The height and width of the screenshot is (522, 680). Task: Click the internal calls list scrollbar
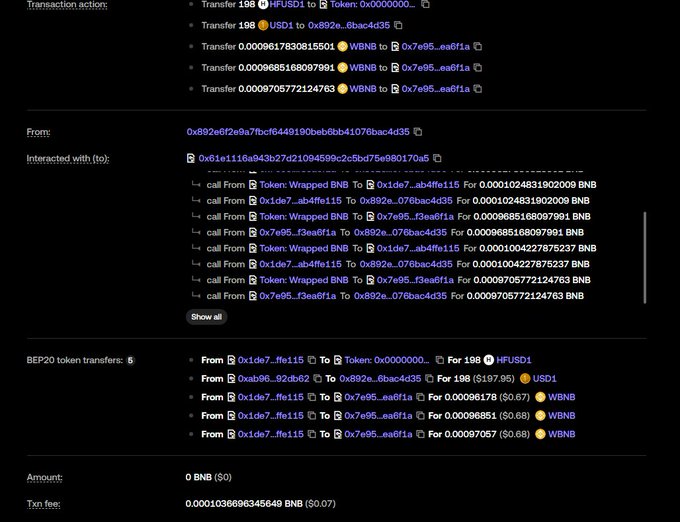click(645, 258)
